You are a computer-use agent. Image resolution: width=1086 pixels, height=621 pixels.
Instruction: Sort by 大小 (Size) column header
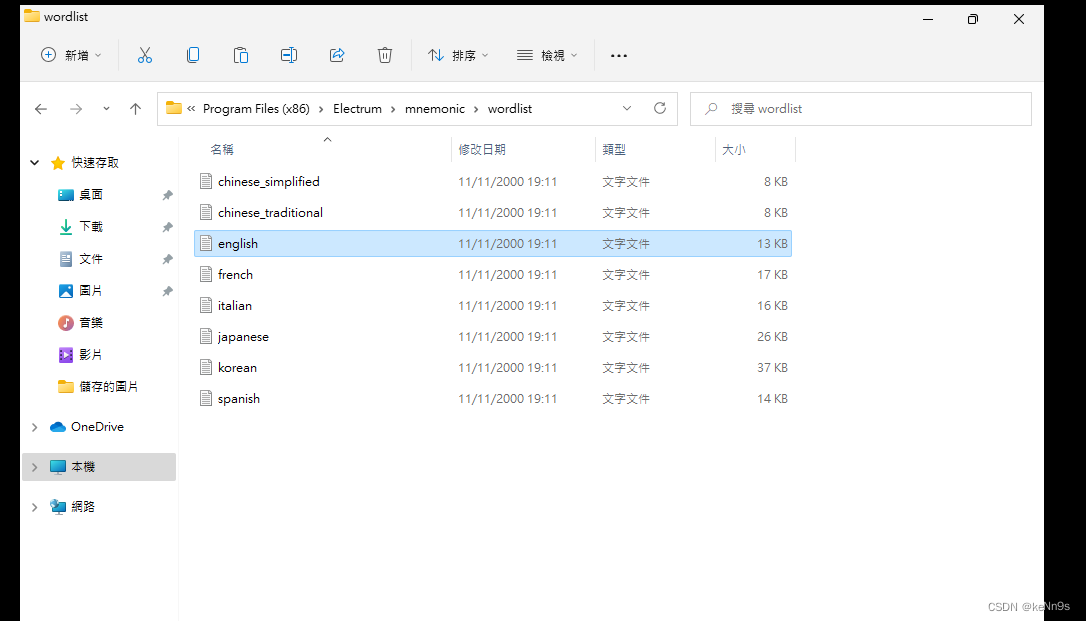734,150
